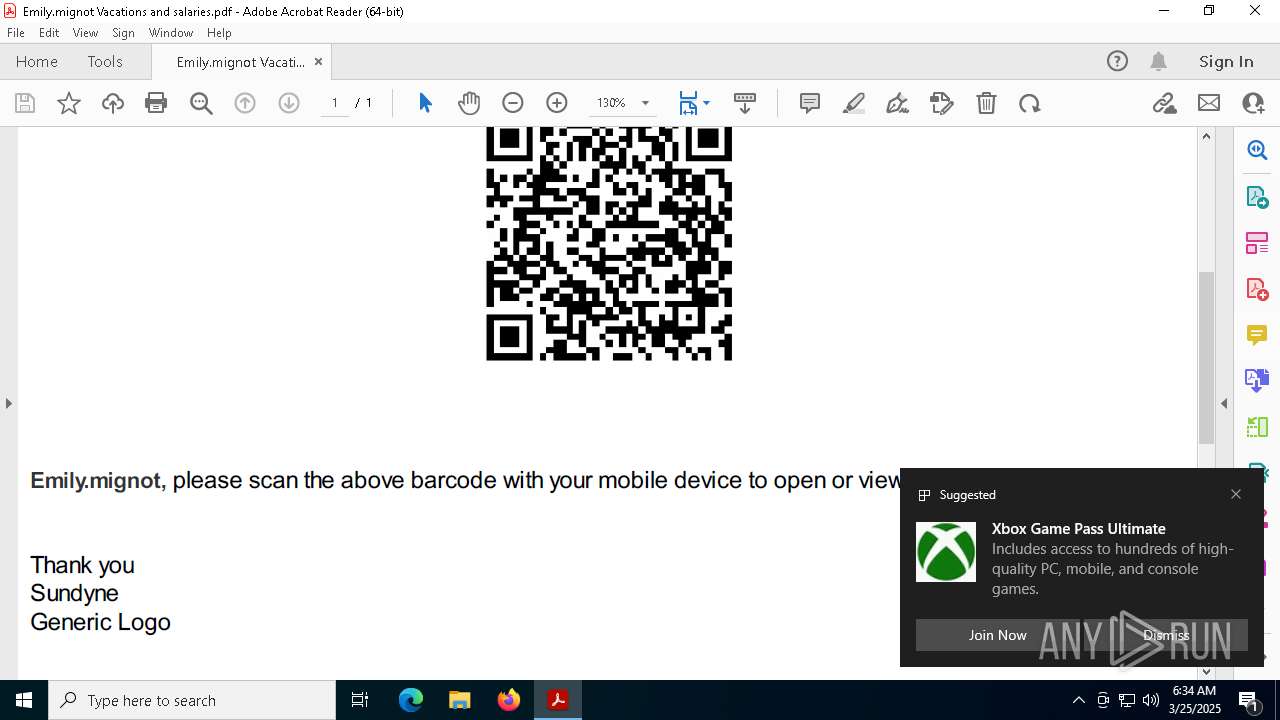The height and width of the screenshot is (720, 1280).
Task: Click the scroll up arrow
Action: (1206, 136)
